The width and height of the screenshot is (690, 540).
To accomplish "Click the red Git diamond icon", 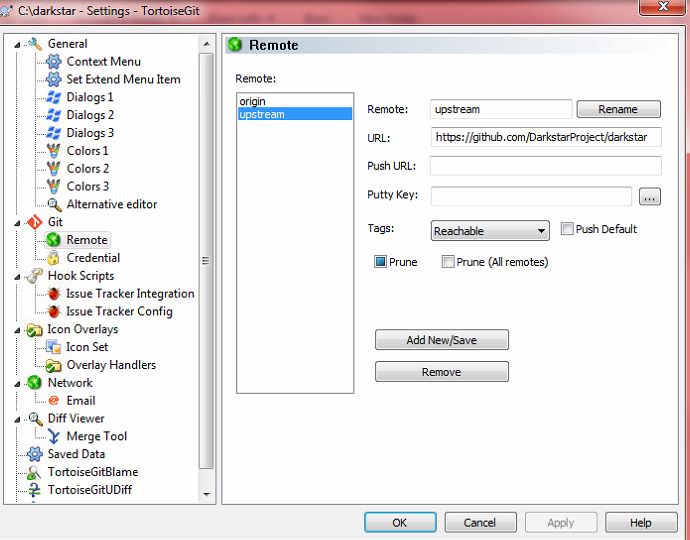I will pos(34,222).
